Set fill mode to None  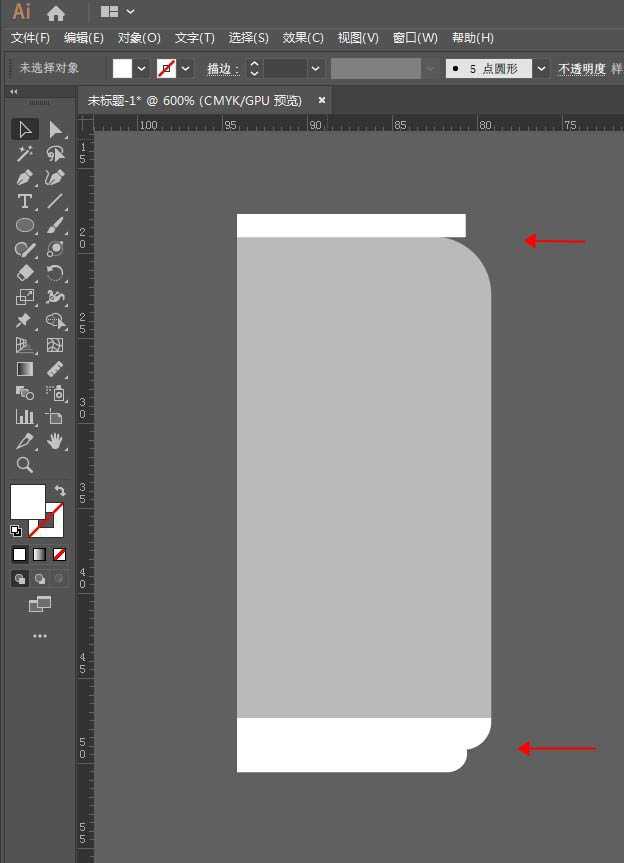click(x=59, y=554)
